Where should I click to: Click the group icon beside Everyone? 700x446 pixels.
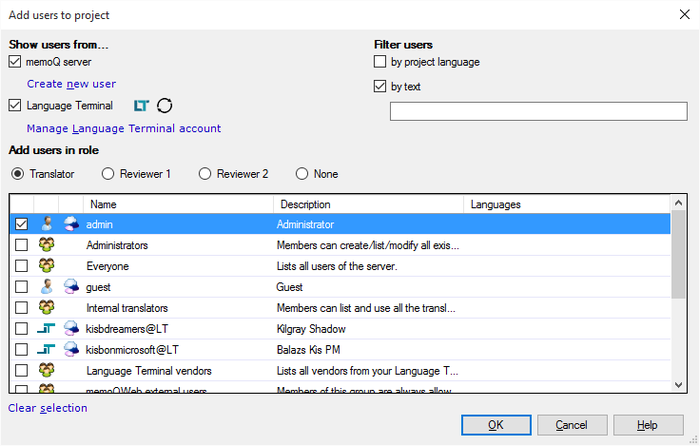[x=46, y=266]
